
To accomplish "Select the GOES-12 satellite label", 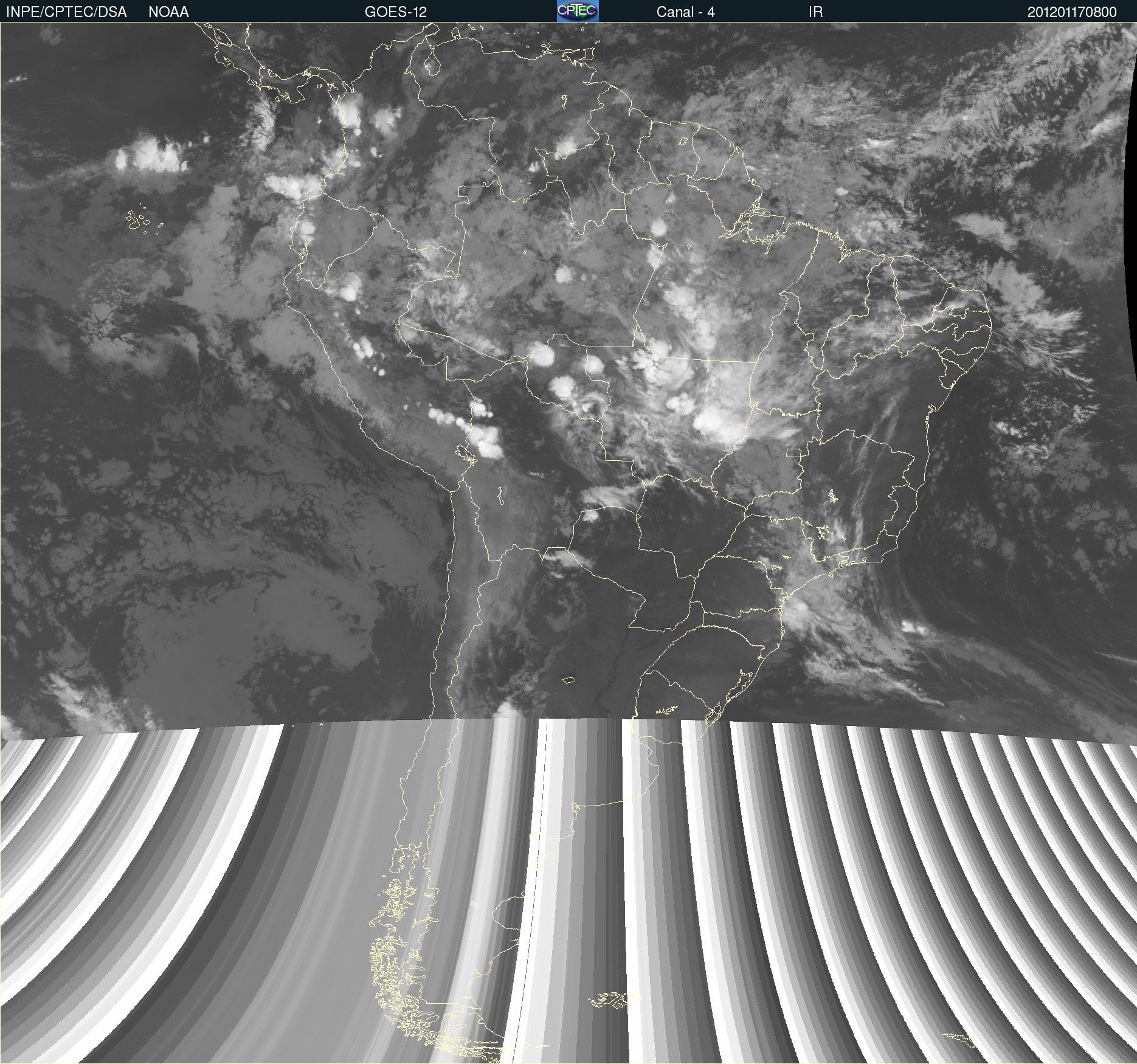I will (x=395, y=12).
